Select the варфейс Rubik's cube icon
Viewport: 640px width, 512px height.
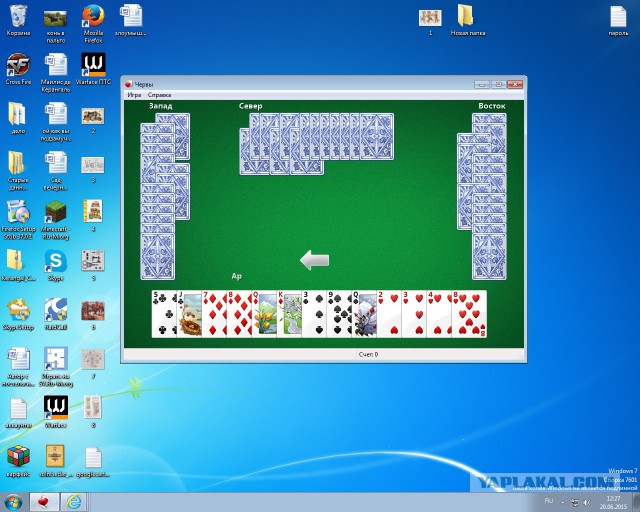coord(18,461)
